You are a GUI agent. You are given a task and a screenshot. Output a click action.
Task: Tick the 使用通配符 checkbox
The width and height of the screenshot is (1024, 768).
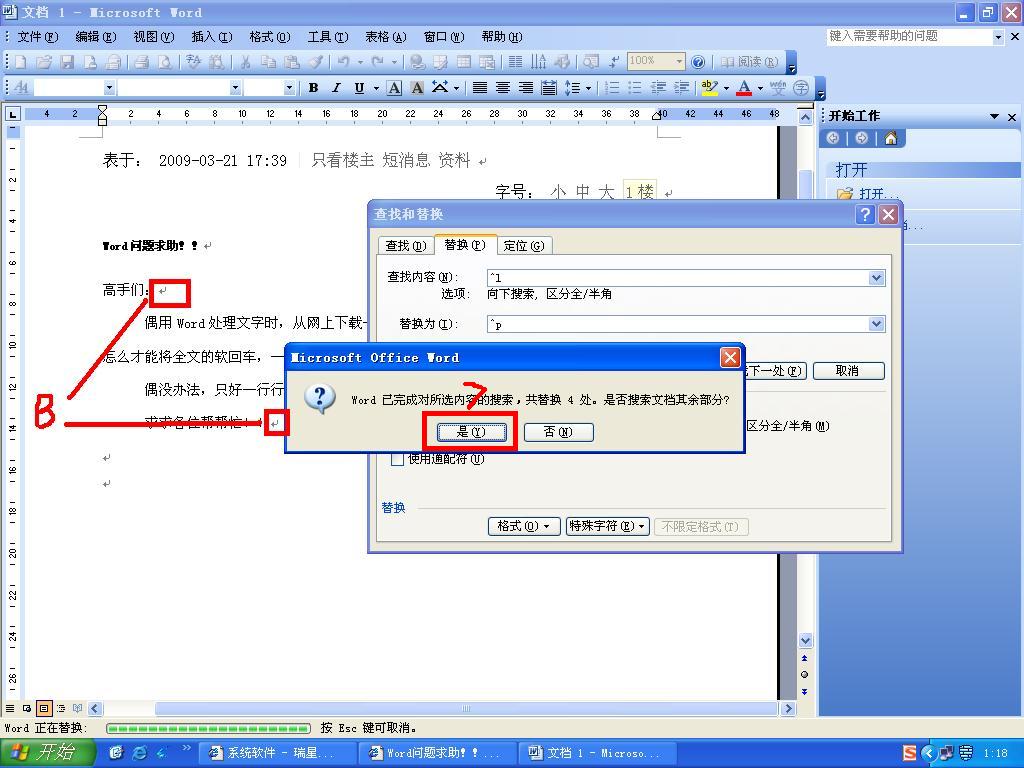[396, 459]
